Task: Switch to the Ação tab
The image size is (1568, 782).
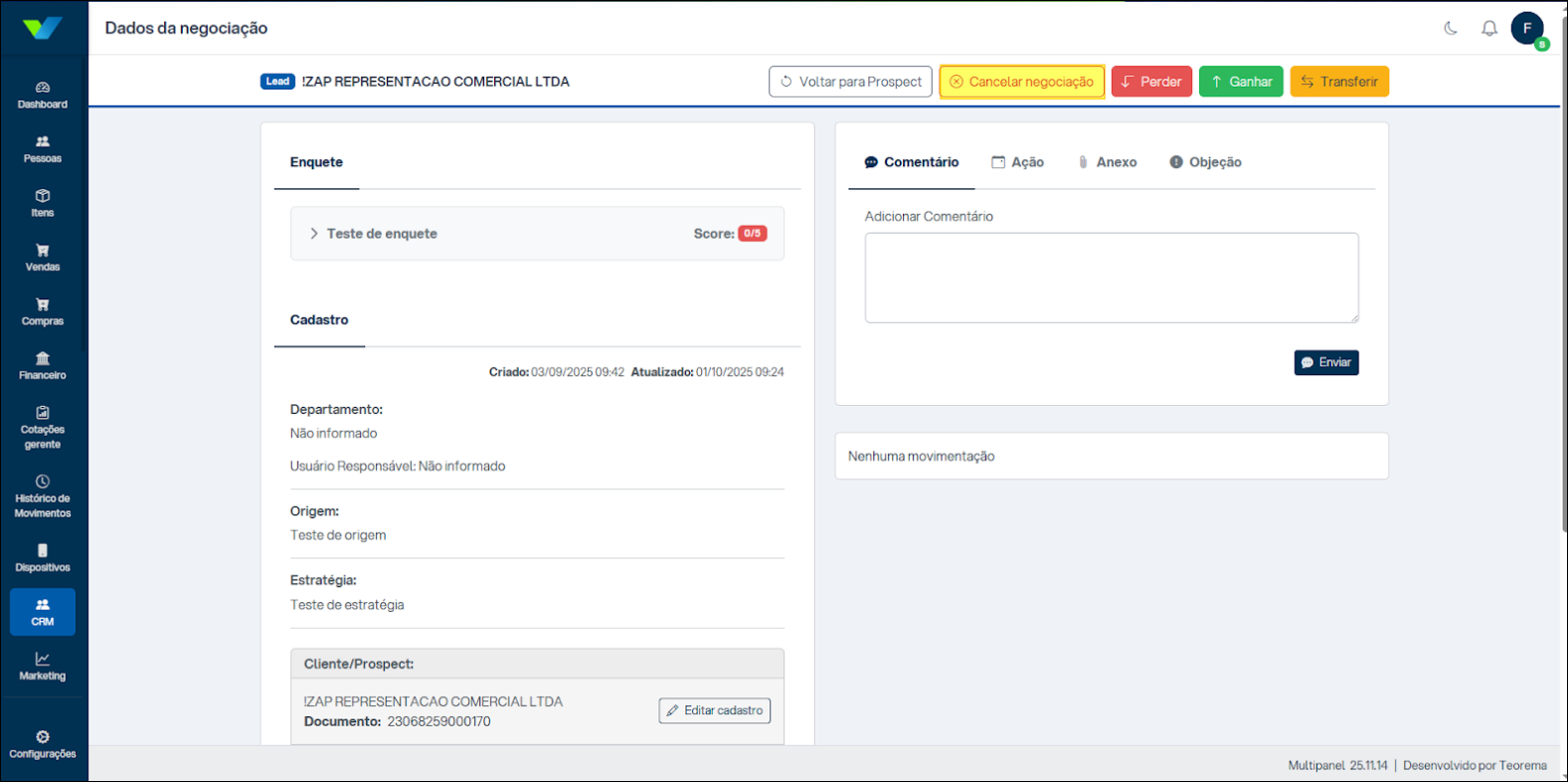Action: [1018, 162]
